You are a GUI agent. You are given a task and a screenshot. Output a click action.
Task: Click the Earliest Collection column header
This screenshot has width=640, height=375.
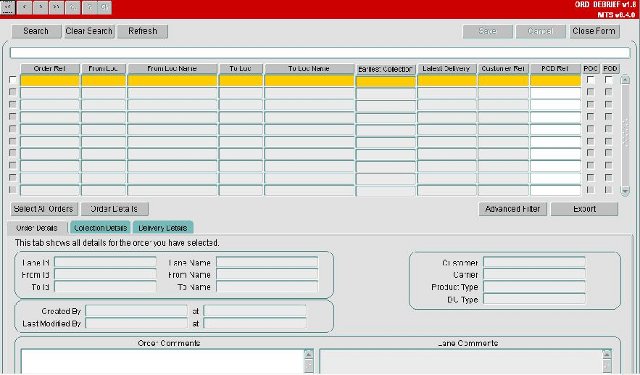[386, 69]
